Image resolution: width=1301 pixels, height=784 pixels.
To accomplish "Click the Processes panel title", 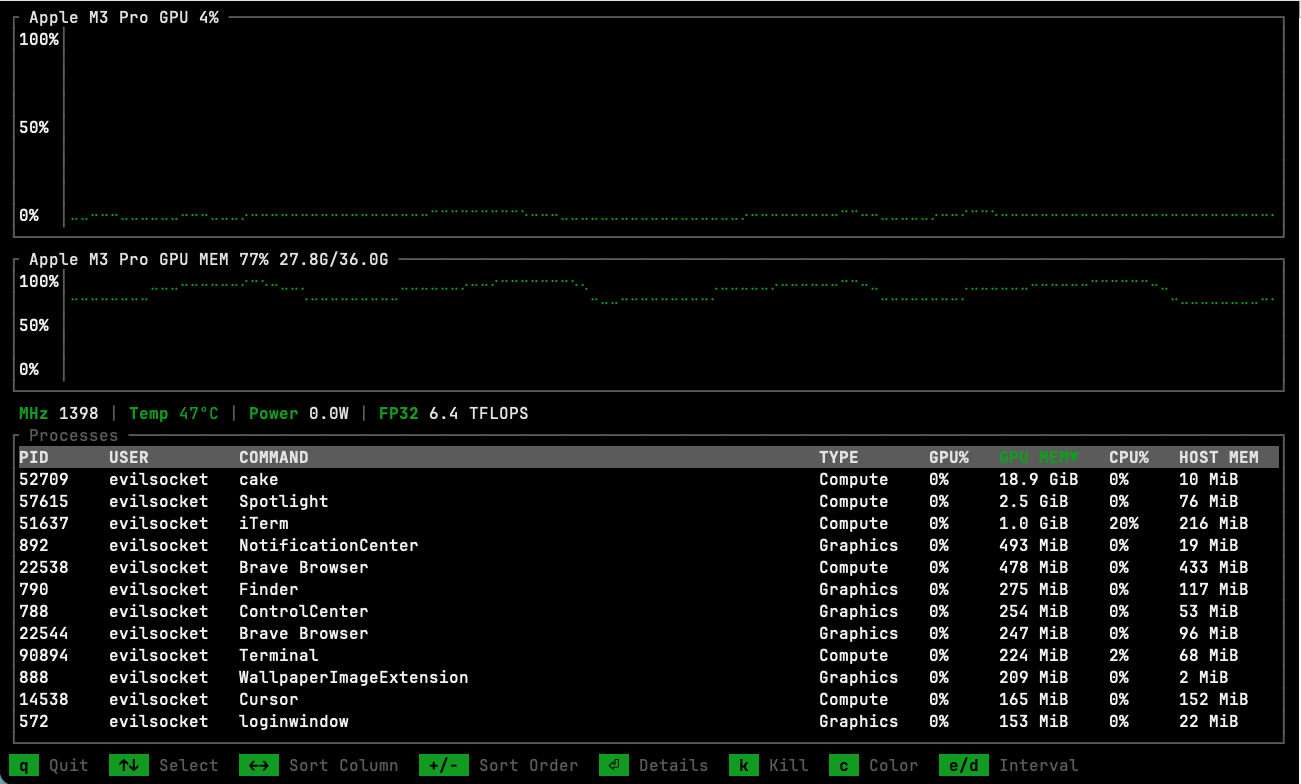I will 74,435.
